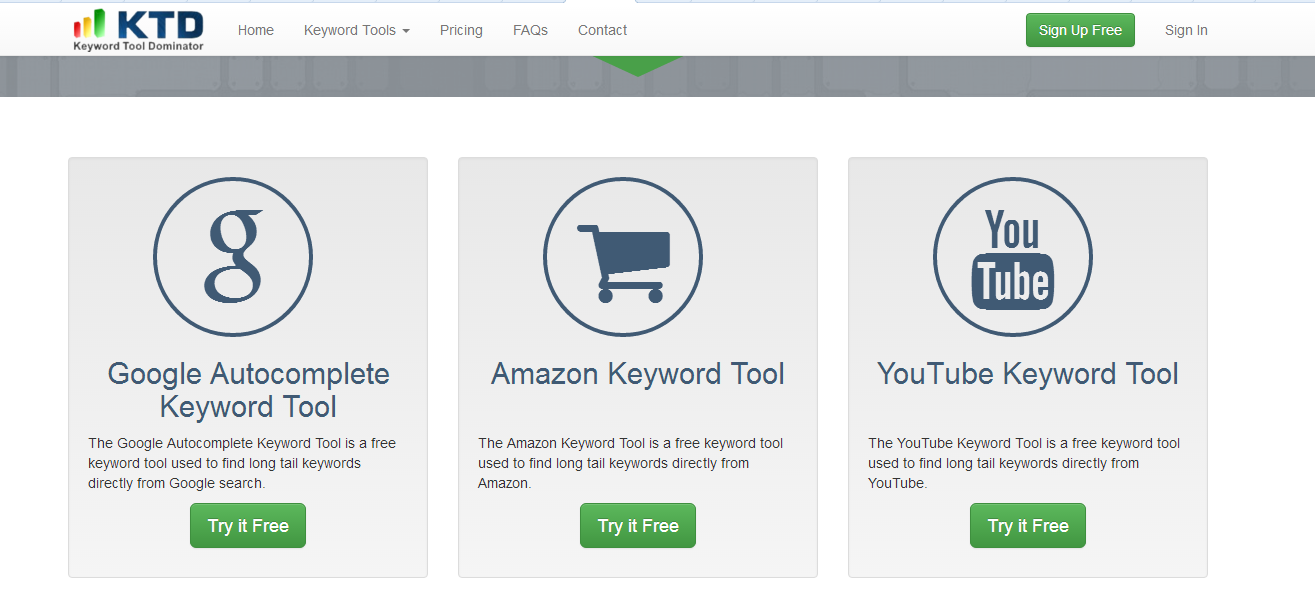Click the YouTube Keyword Tool description paragraph
The image size is (1315, 596).
click(x=1023, y=463)
